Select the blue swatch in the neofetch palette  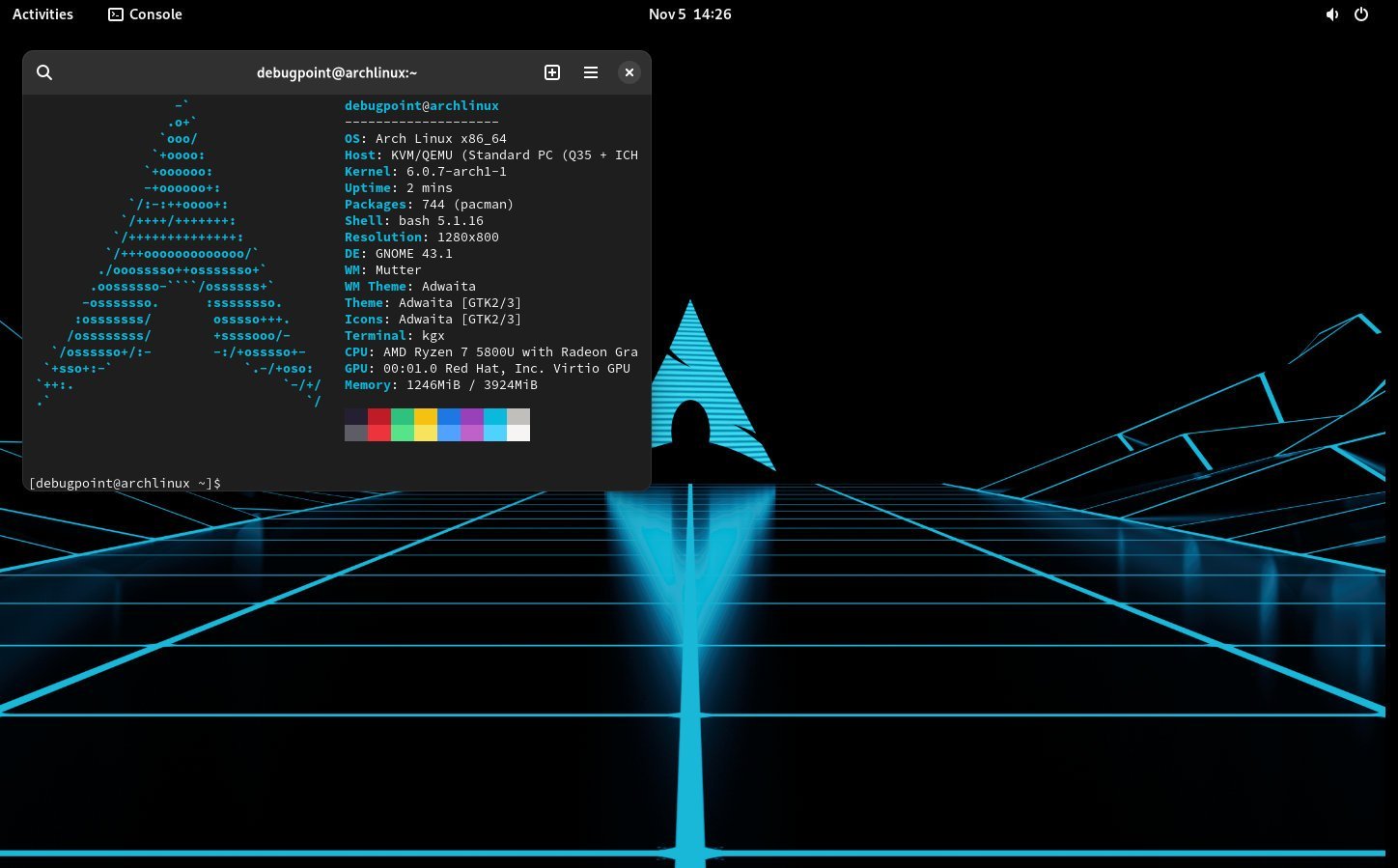(x=449, y=416)
